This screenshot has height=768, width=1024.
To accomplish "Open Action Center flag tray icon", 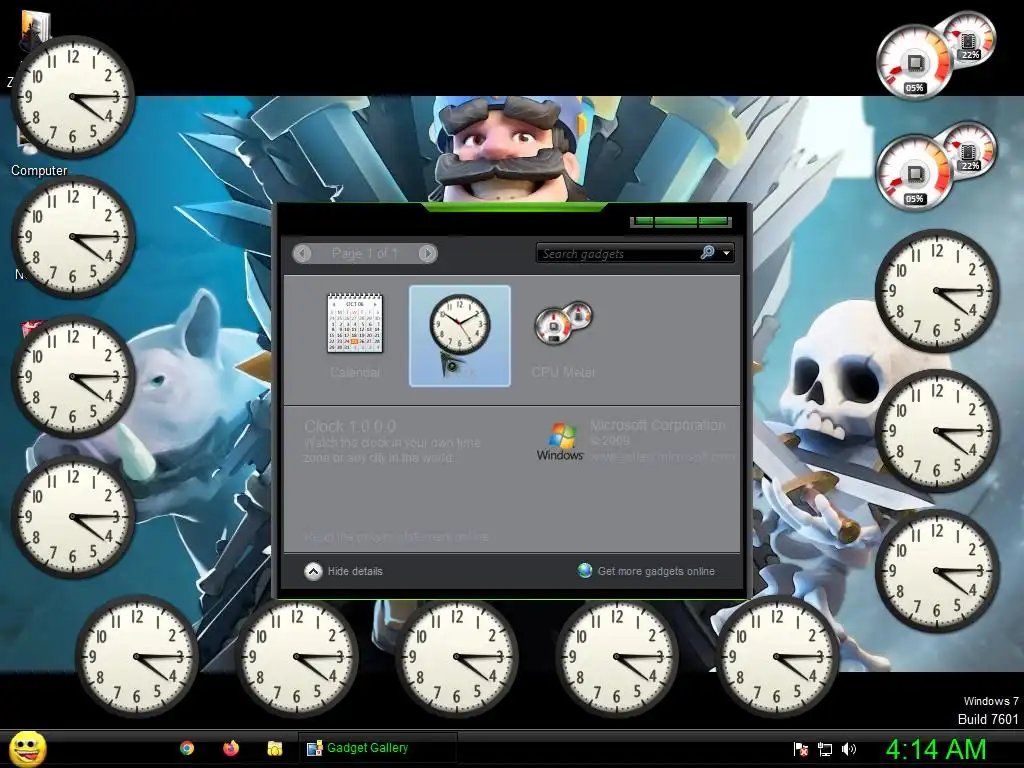I will [x=801, y=749].
